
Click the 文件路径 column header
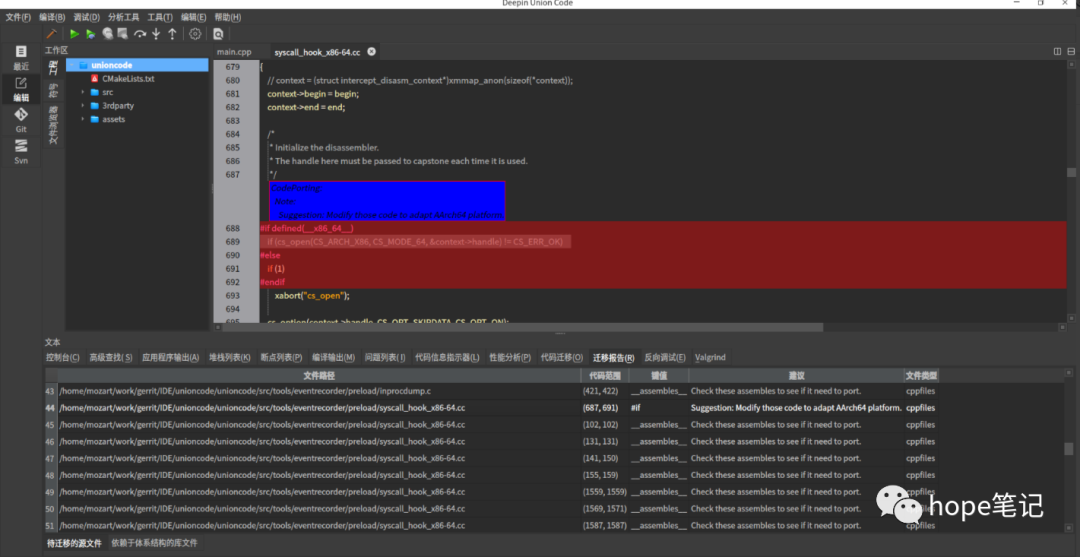click(319, 376)
